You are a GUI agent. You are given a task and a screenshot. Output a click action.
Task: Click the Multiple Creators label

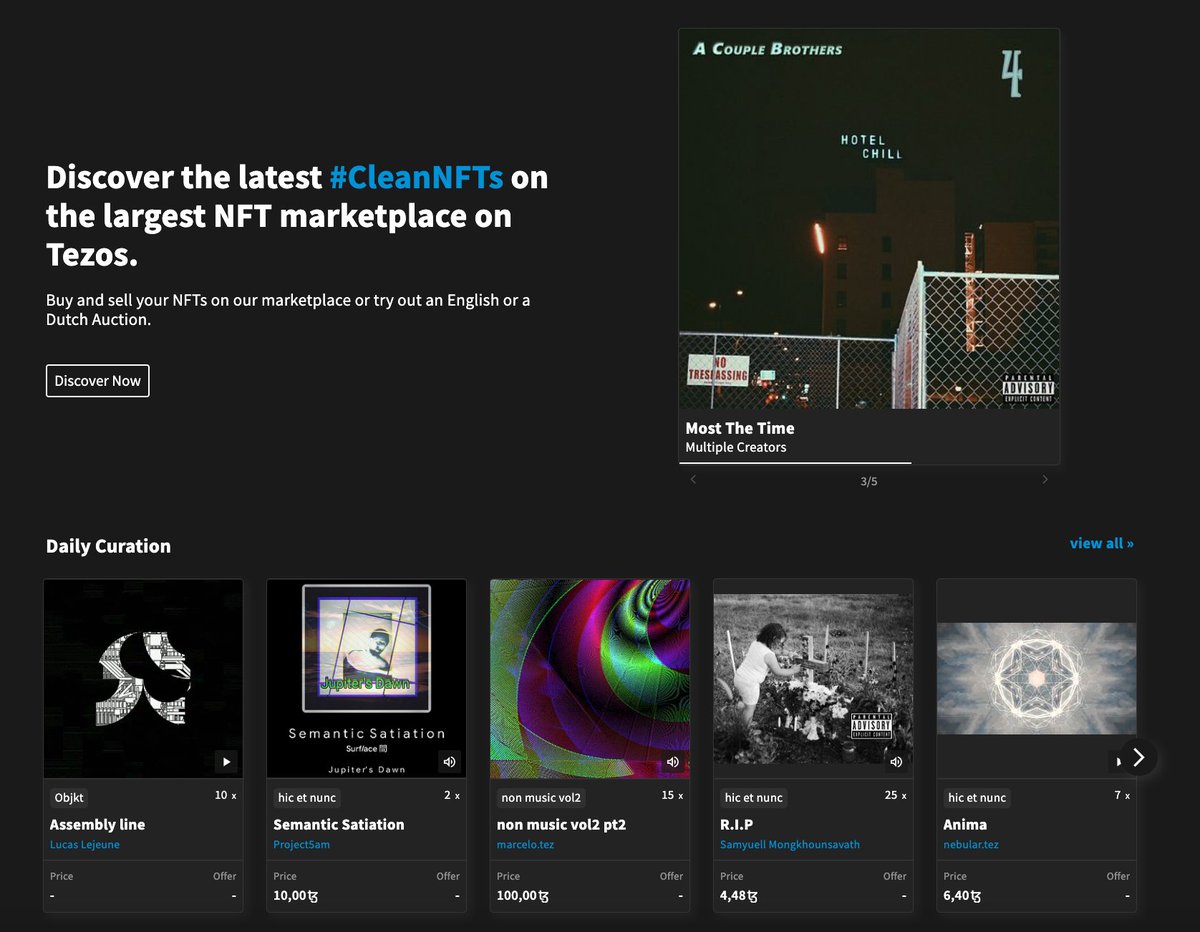(x=736, y=447)
